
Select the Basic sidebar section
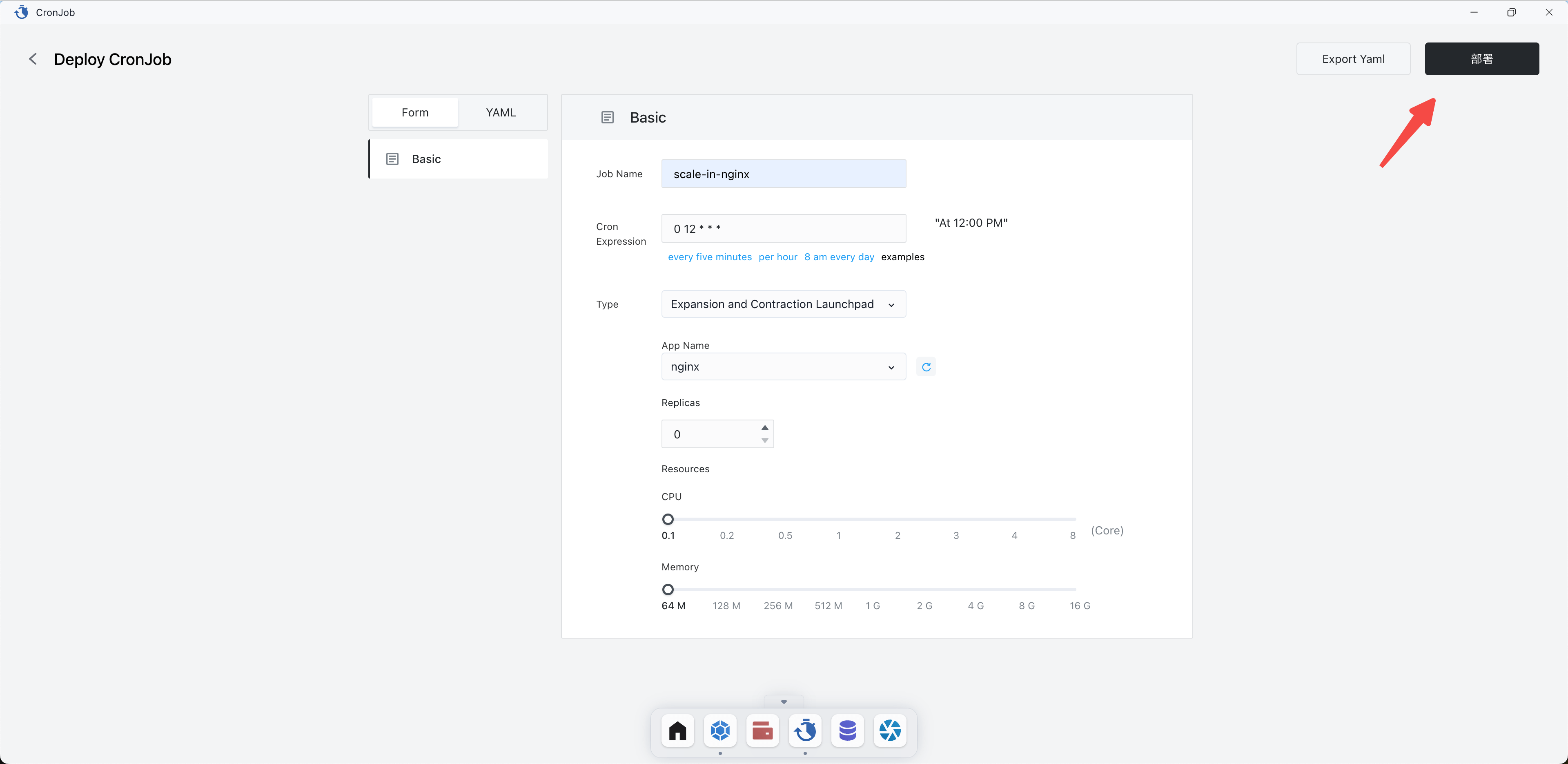click(x=458, y=159)
